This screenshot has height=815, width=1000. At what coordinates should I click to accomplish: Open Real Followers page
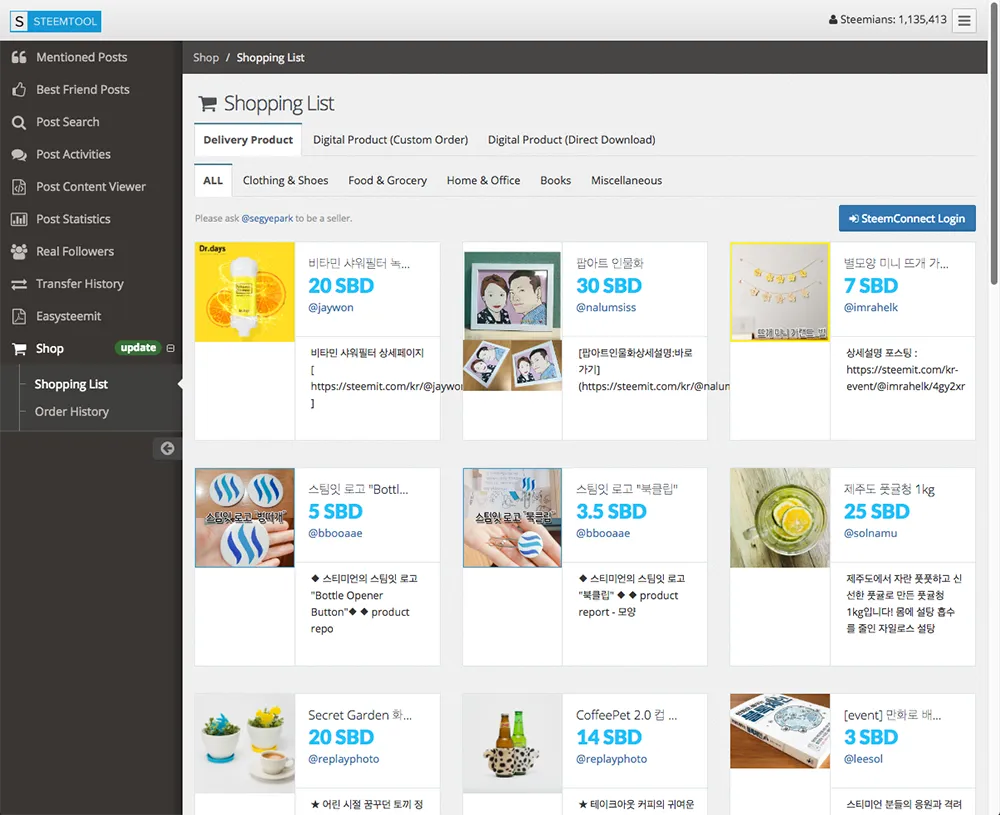click(75, 251)
